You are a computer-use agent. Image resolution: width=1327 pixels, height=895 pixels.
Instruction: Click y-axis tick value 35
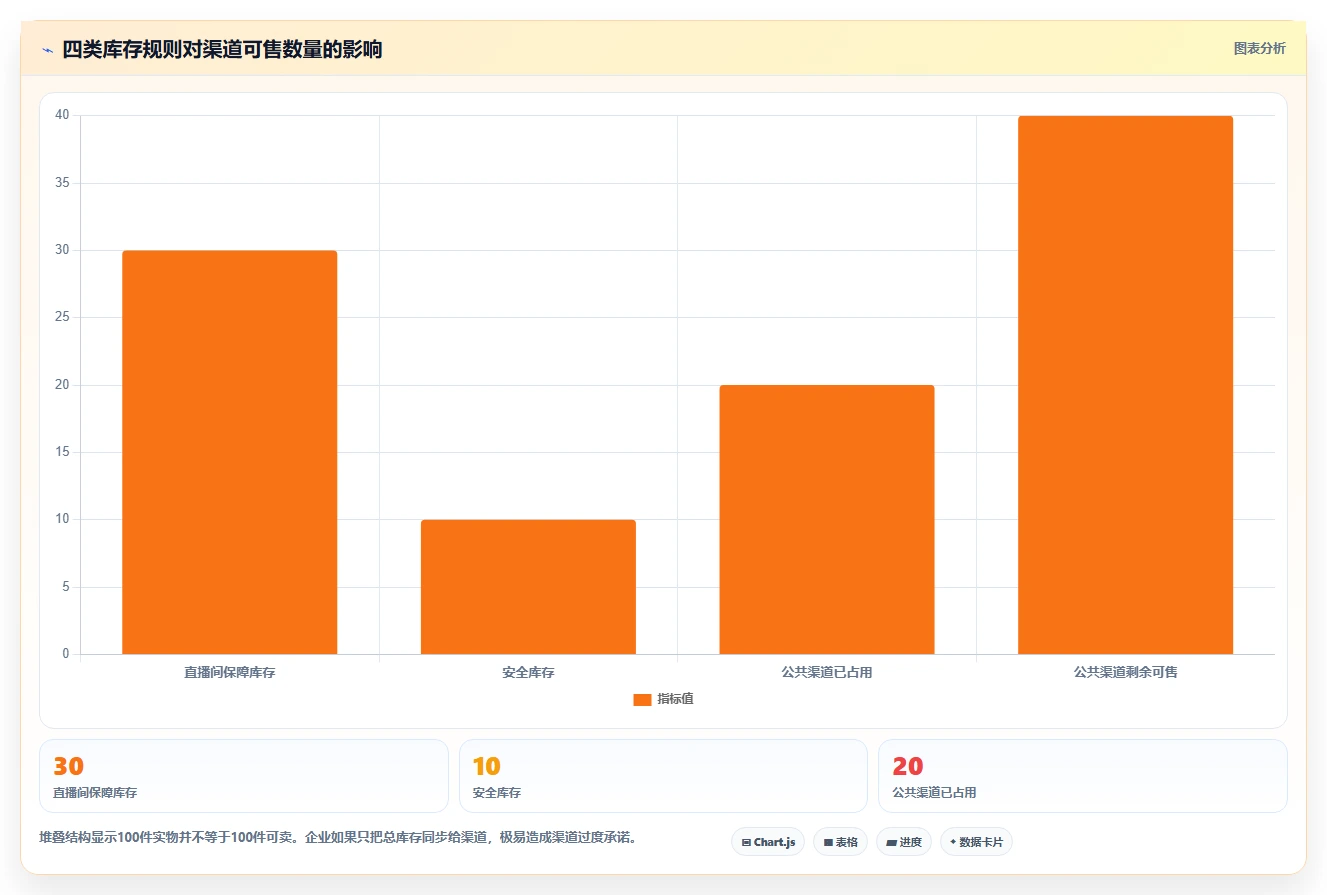[x=62, y=183]
